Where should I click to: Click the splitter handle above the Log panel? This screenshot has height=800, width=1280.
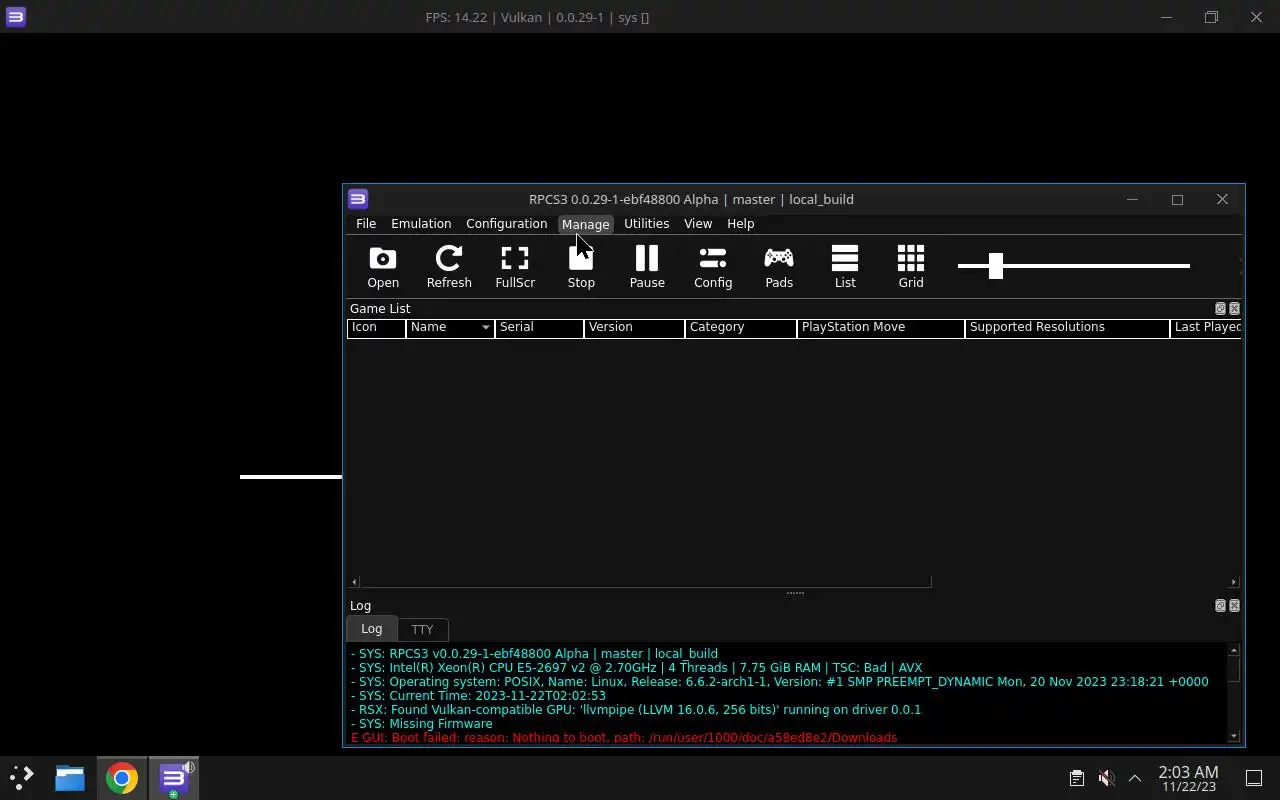pos(795,593)
